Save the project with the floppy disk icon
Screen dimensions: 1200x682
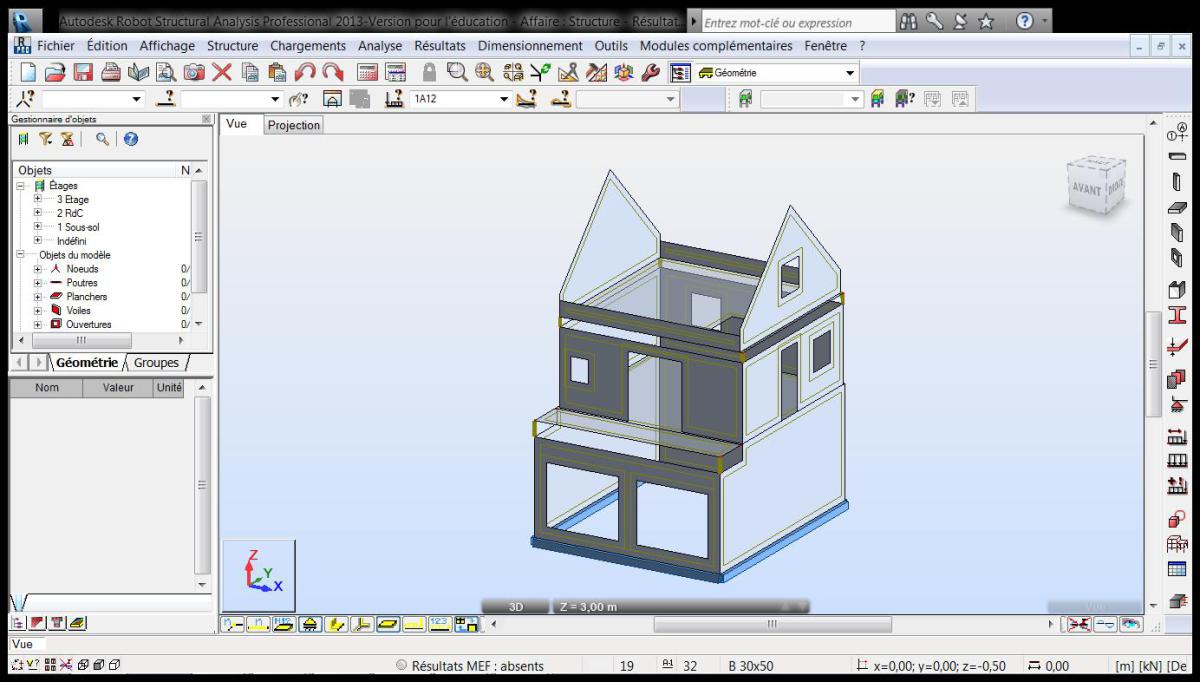pyautogui.click(x=83, y=72)
